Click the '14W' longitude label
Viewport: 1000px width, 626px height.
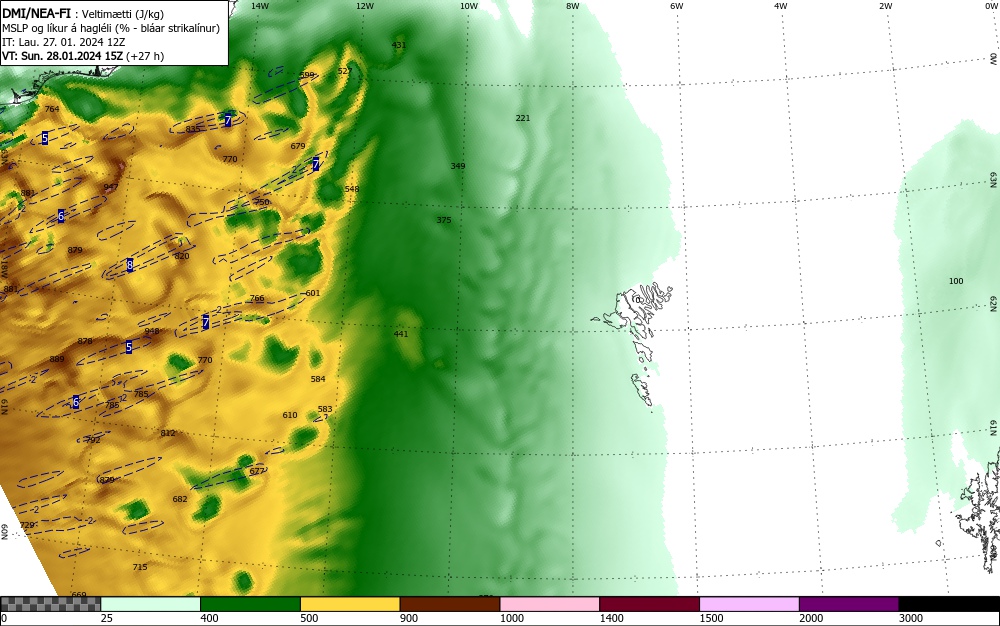(260, 6)
